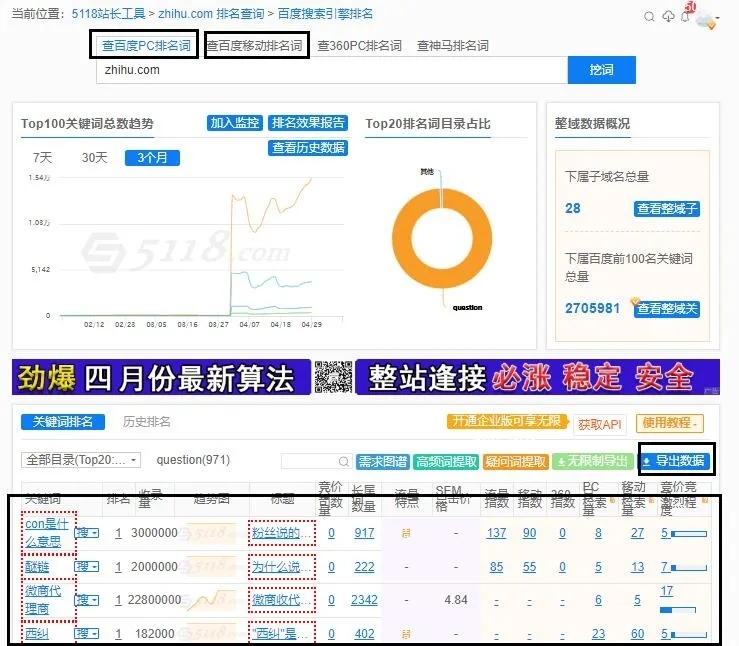Switch to 查百度PC排名词 tab

[146, 45]
